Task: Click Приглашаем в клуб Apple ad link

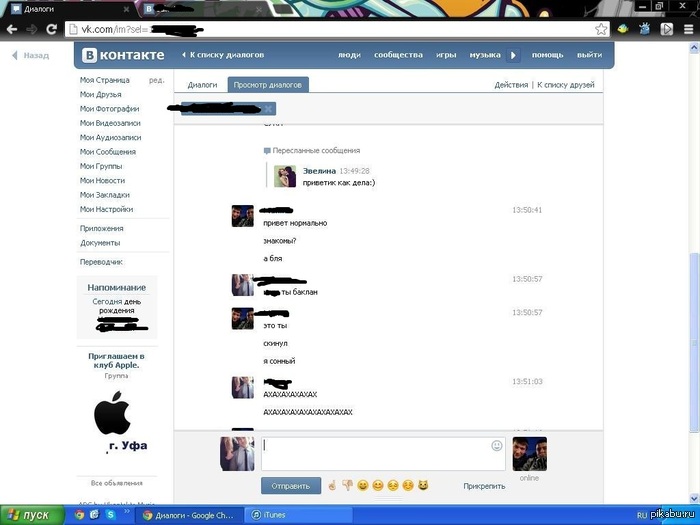Action: [116, 361]
